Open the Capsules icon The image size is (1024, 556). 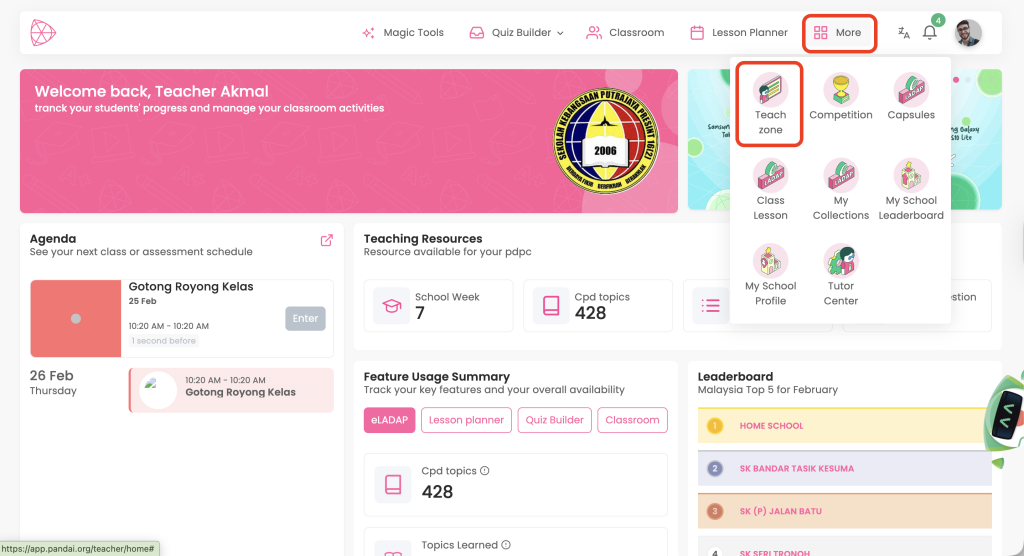point(910,90)
